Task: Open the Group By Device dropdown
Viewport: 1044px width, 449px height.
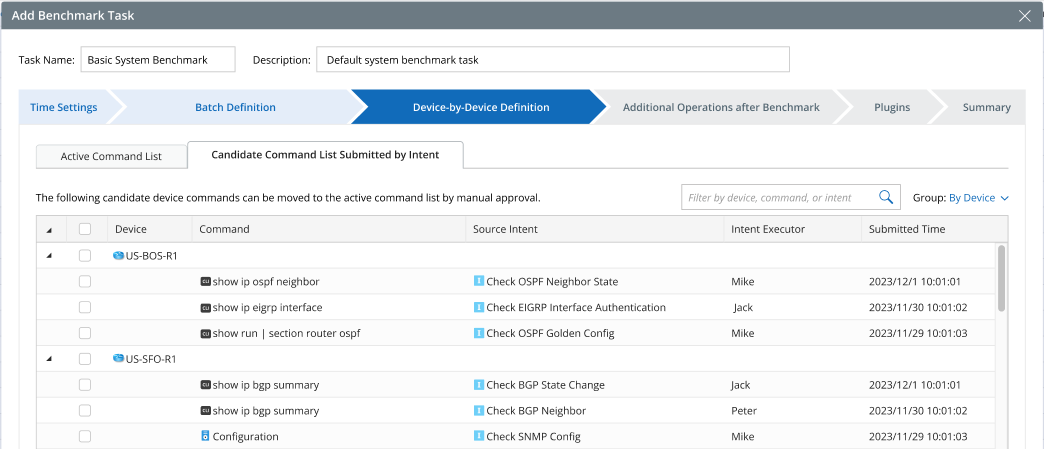Action: coord(978,198)
